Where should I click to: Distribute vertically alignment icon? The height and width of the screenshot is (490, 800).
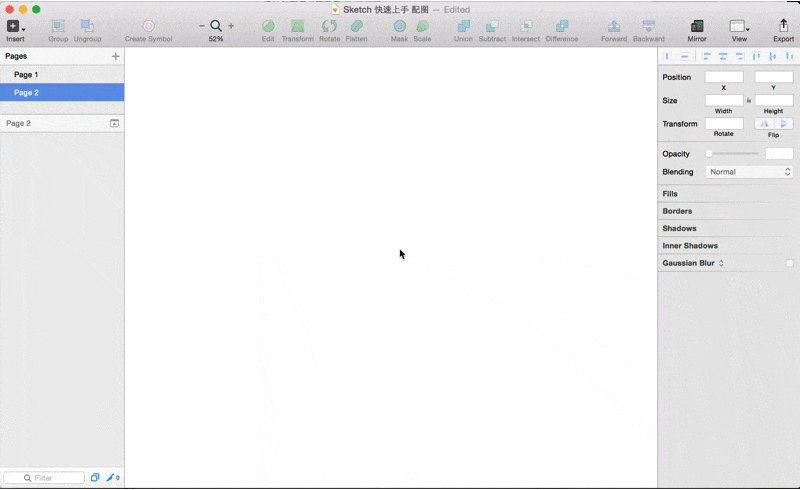pos(685,56)
